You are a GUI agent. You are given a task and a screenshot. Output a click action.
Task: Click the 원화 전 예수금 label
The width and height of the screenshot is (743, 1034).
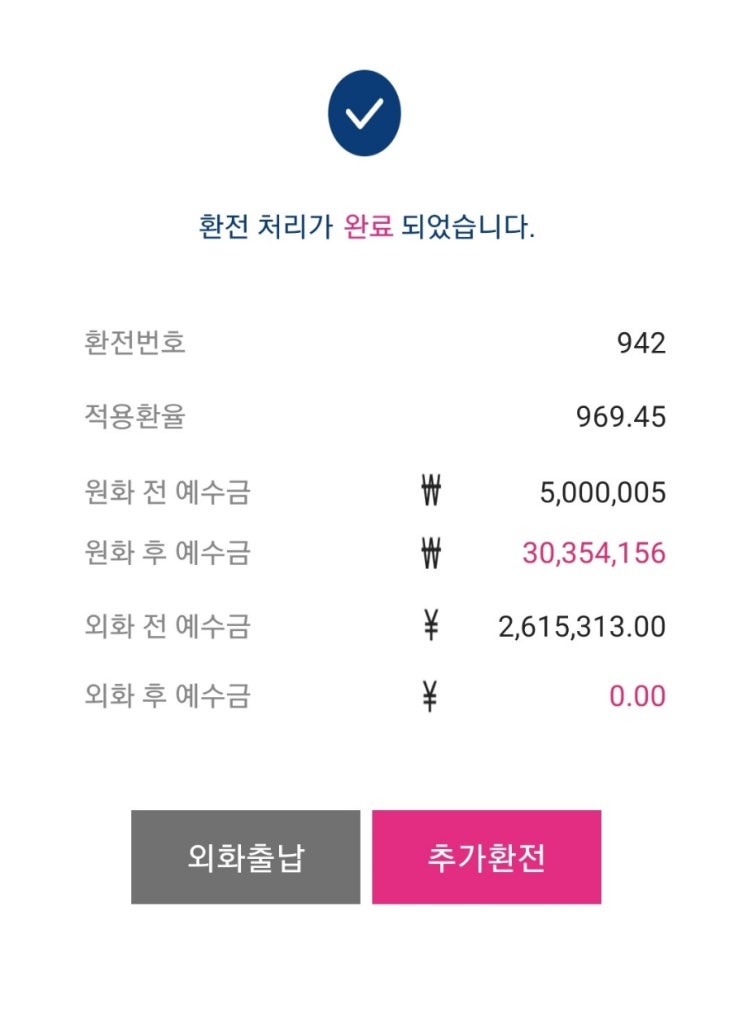167,492
